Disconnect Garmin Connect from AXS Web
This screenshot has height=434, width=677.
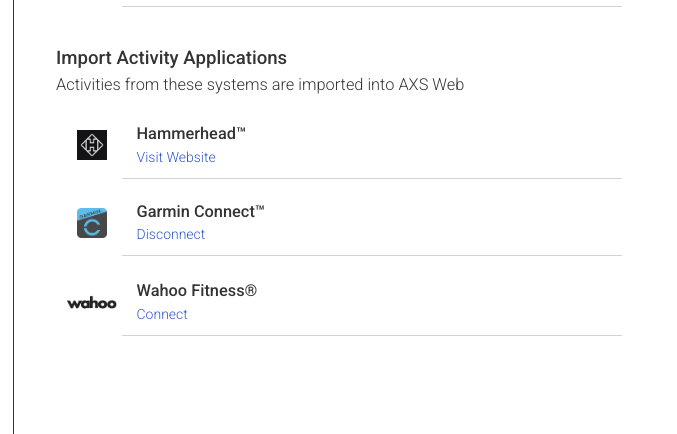click(171, 234)
